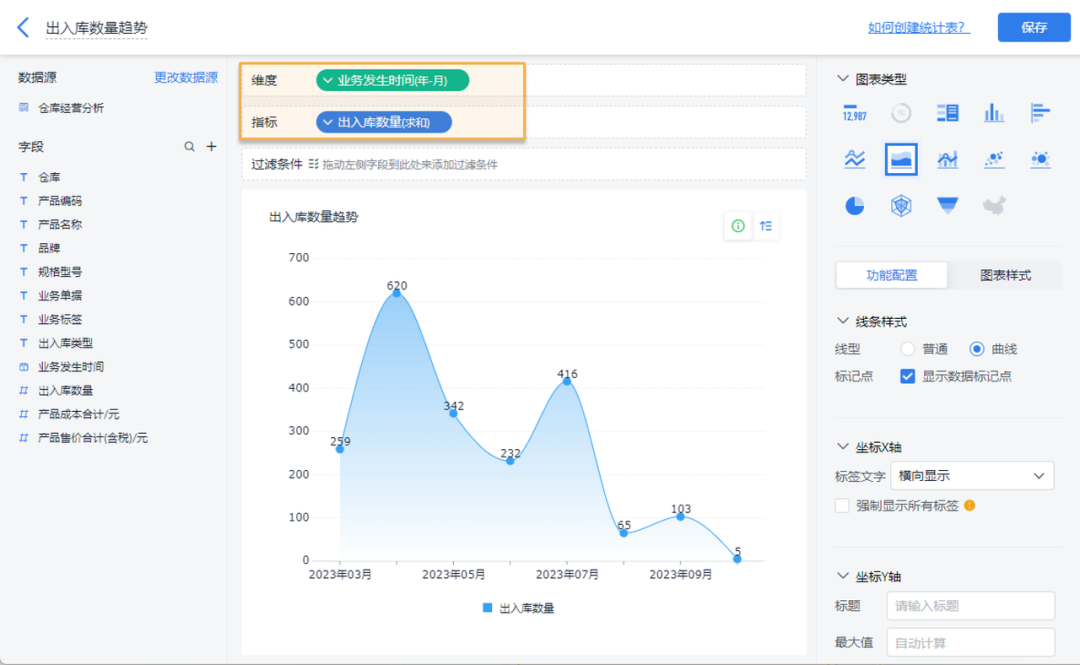Select the 业务单据 field

(60, 296)
